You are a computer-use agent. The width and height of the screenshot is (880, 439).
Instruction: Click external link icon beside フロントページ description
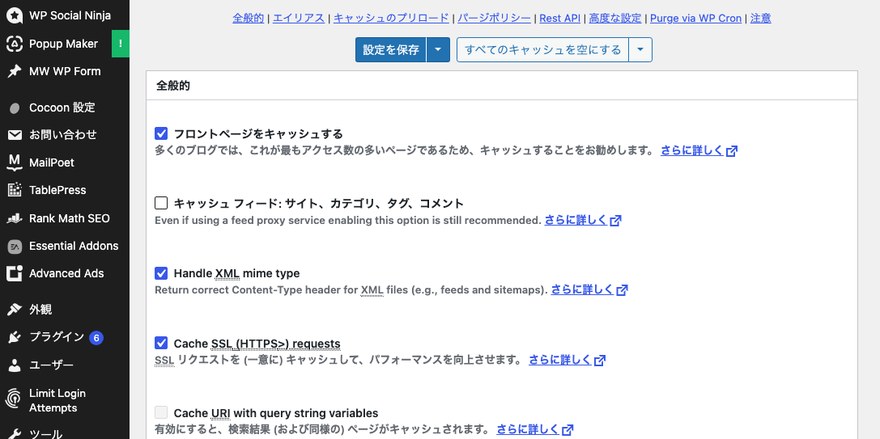(x=731, y=151)
